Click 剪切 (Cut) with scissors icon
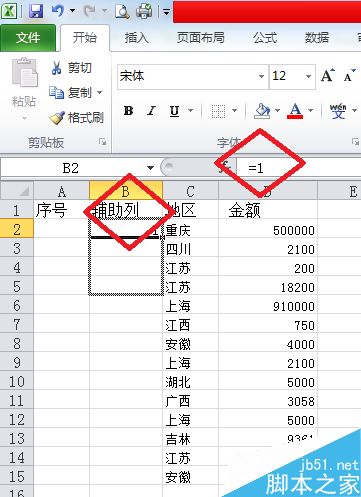 (71, 68)
